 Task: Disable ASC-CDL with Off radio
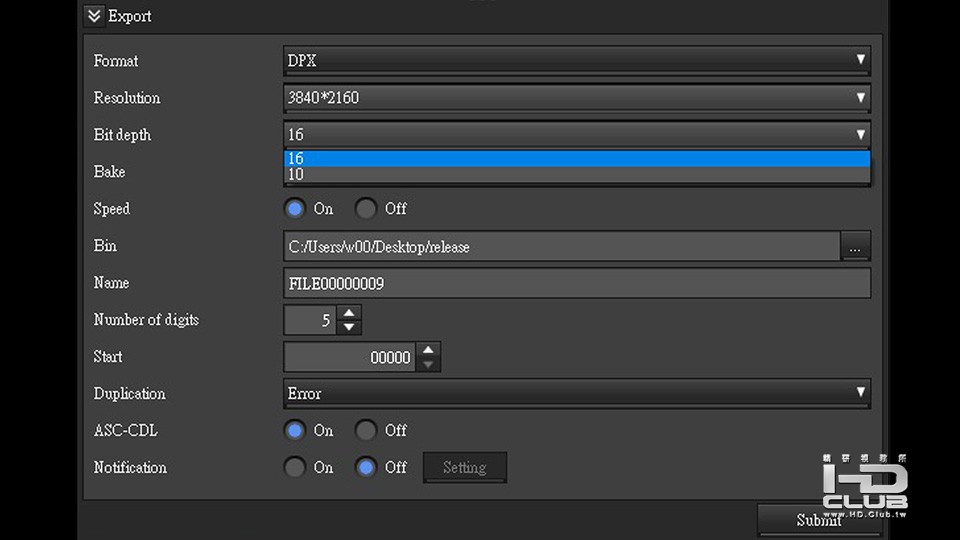pos(367,430)
